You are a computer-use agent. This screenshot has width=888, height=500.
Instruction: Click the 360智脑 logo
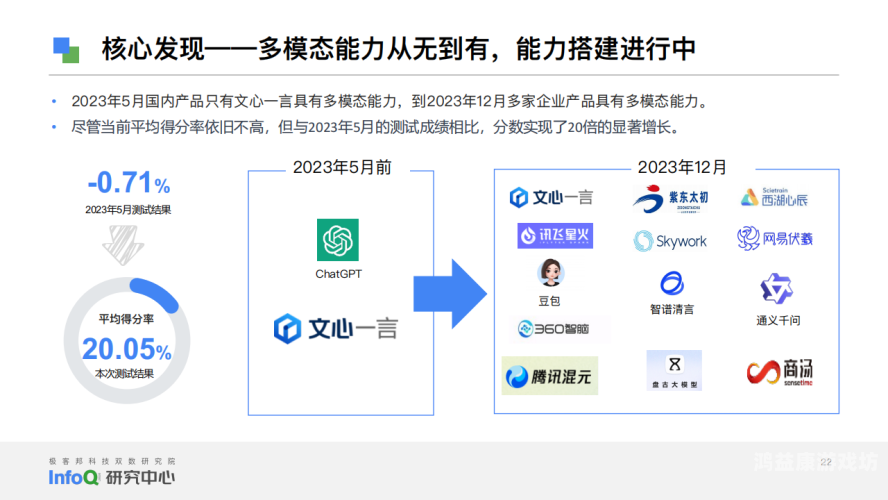tap(553, 328)
